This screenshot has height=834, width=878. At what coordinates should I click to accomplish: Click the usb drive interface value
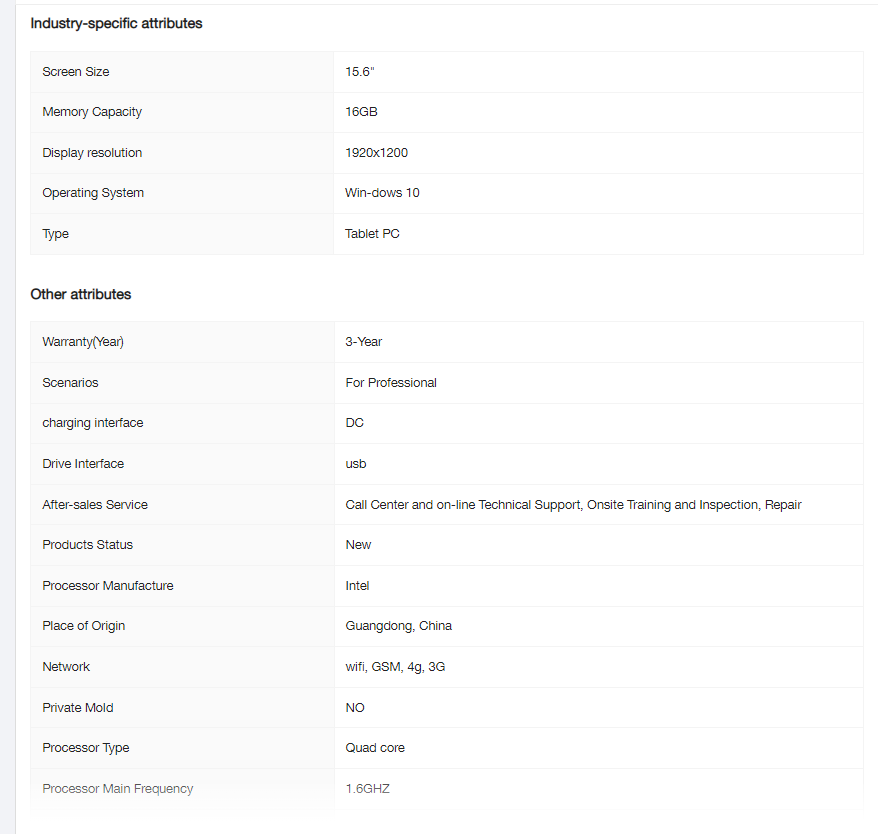pyautogui.click(x=356, y=464)
